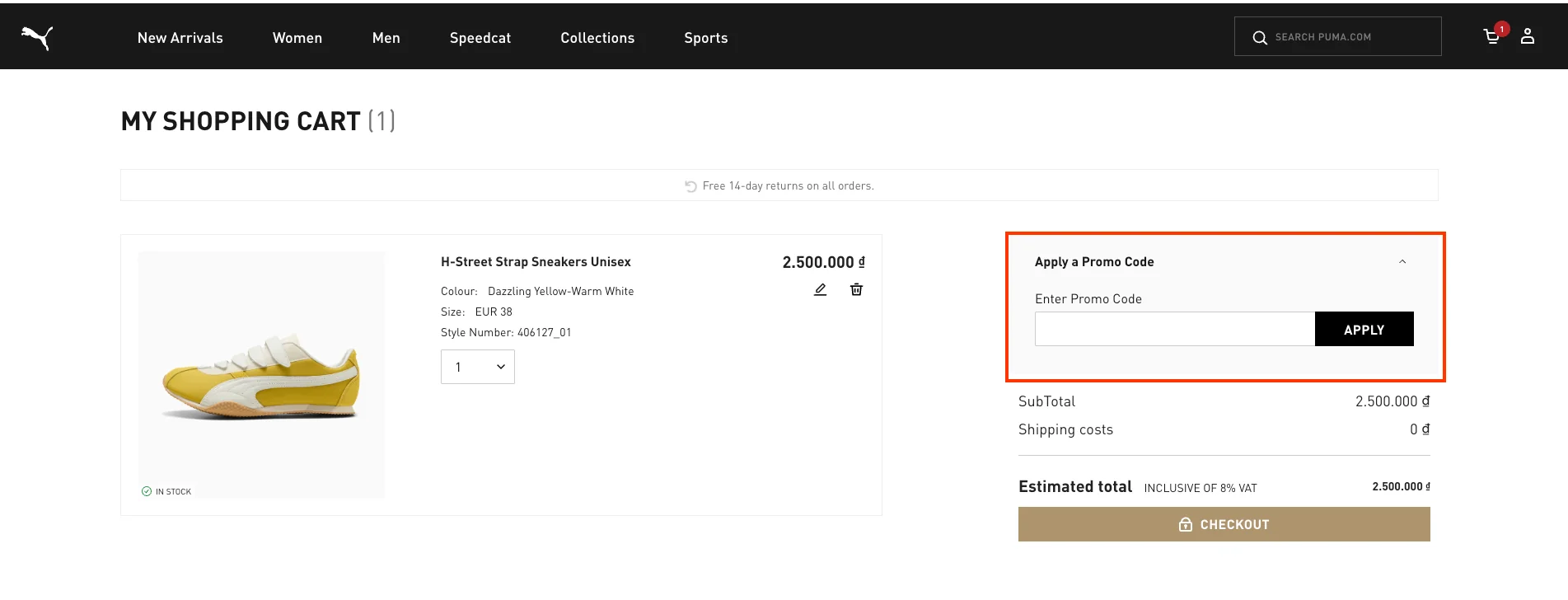Click the Estimated total label
The width and height of the screenshot is (1568, 600).
[x=1075, y=486]
